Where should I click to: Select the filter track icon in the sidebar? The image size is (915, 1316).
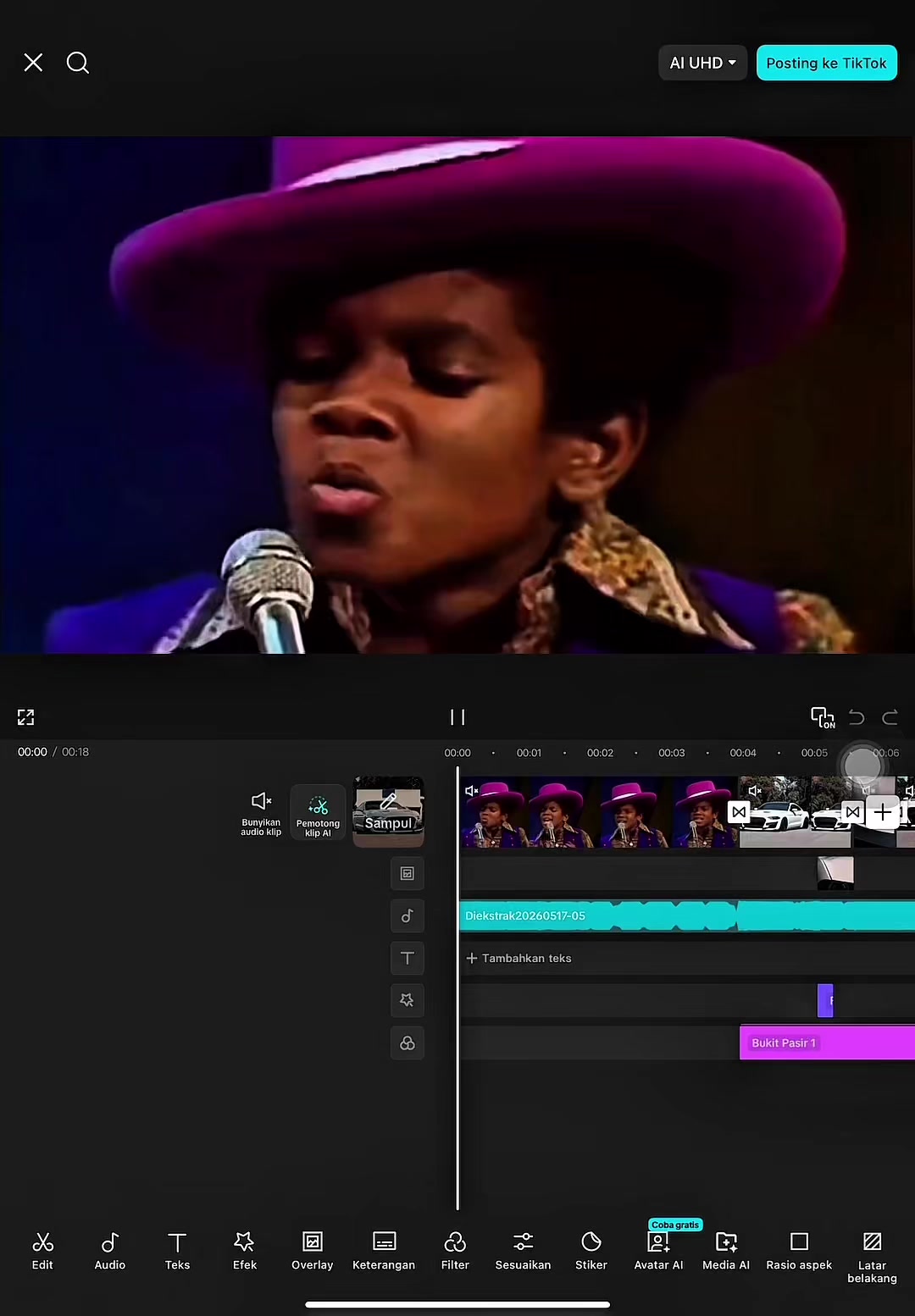[x=408, y=1042]
